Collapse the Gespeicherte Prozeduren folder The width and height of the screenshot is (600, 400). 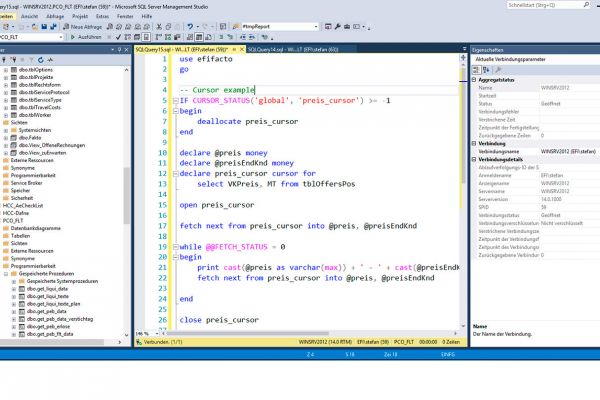pos(6,274)
